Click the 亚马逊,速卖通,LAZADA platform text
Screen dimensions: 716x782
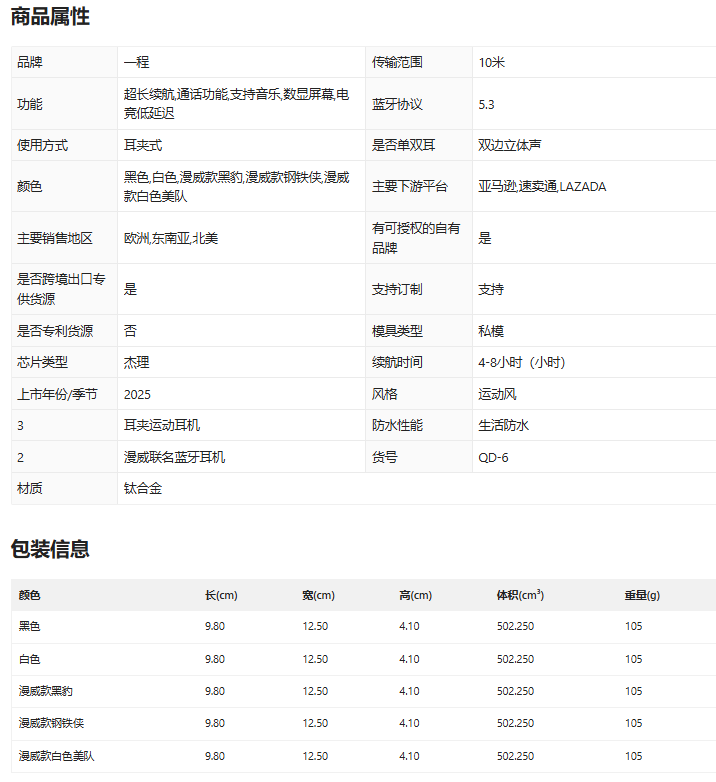(542, 186)
